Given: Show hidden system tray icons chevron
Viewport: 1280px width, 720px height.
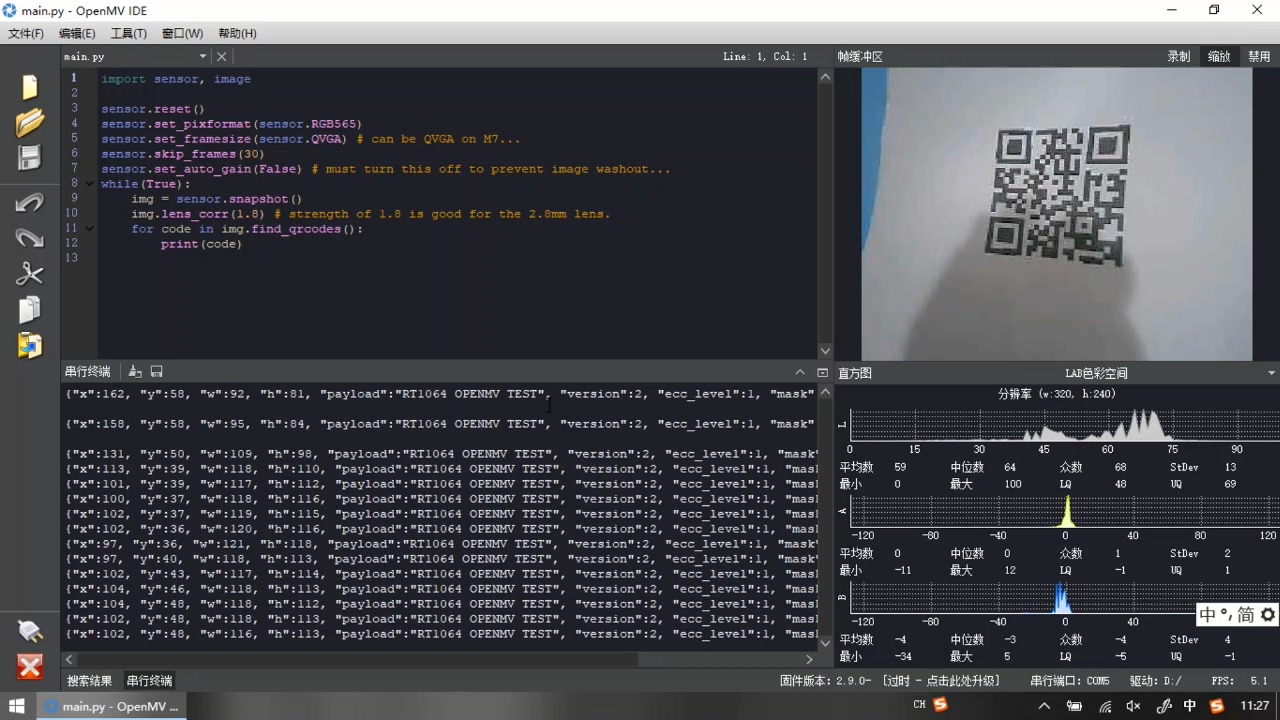Looking at the screenshot, I should [x=1044, y=706].
